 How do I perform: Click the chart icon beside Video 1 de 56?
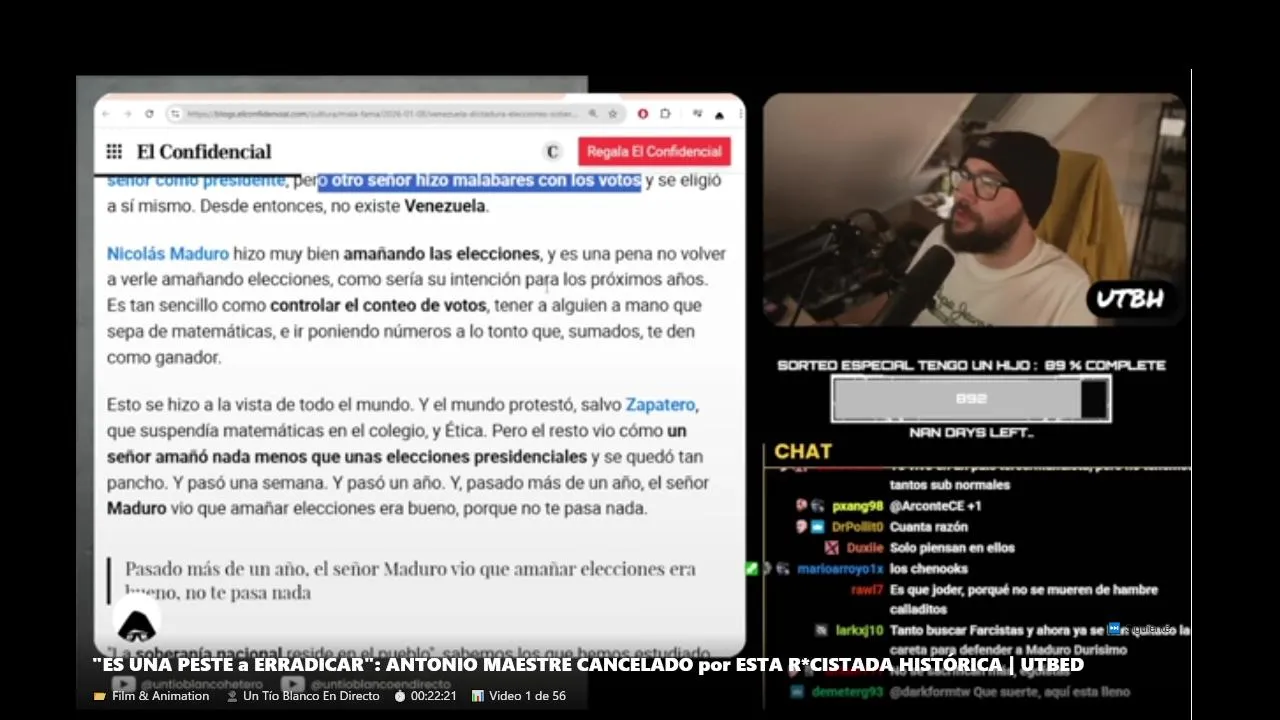(477, 696)
